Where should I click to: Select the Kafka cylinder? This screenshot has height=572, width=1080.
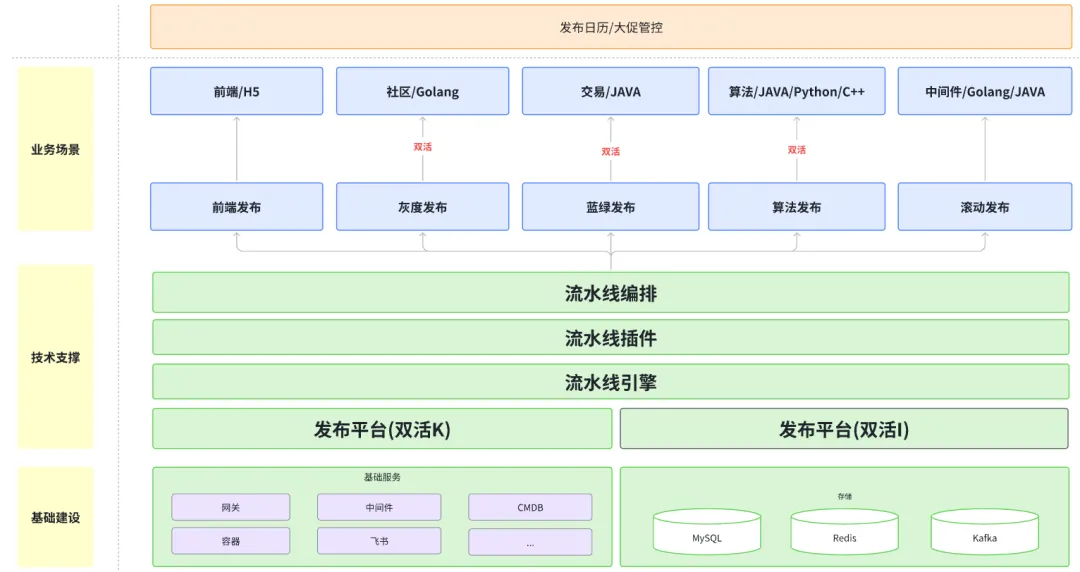click(x=984, y=531)
